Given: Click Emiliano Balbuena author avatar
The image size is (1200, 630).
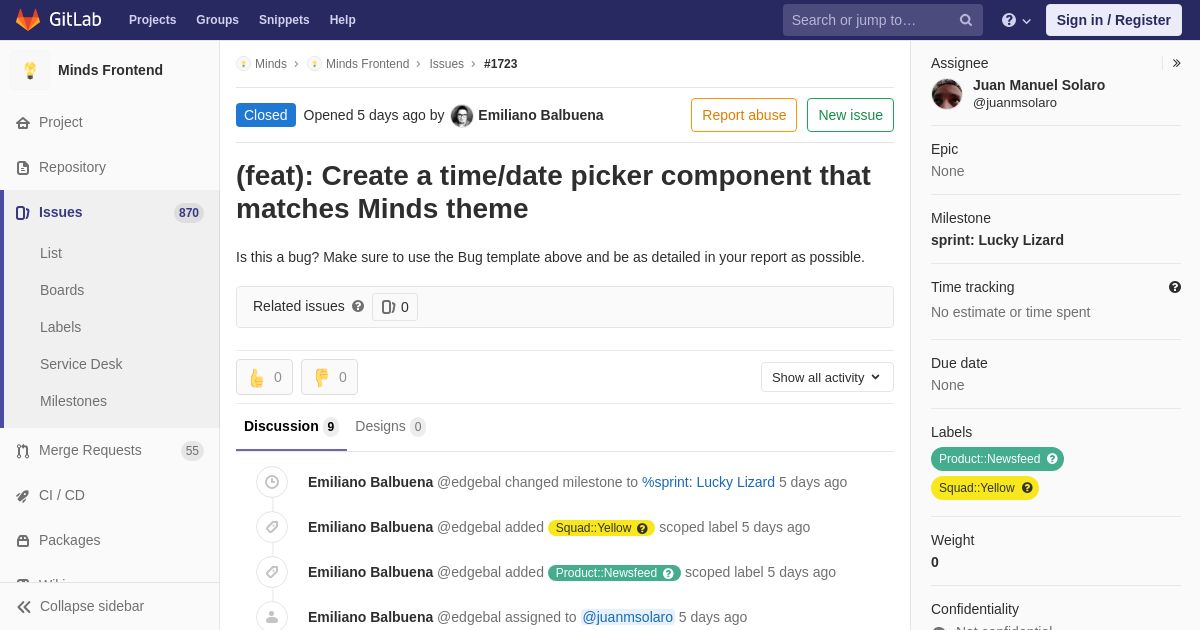Looking at the screenshot, I should pos(462,116).
